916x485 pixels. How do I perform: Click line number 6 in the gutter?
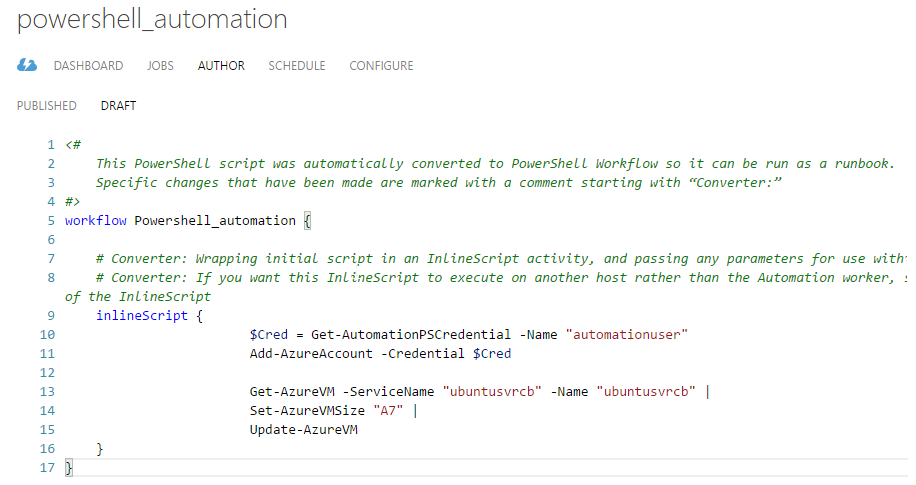click(x=51, y=240)
